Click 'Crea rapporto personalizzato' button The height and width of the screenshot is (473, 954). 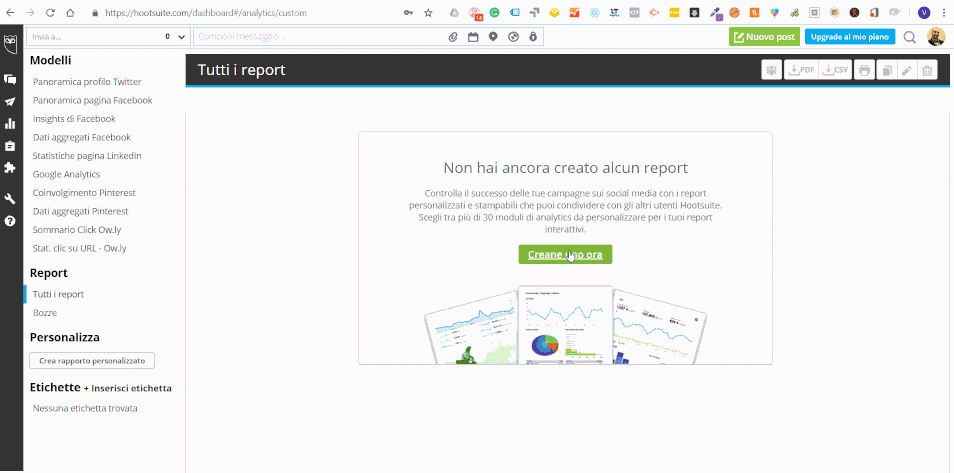[x=92, y=360]
